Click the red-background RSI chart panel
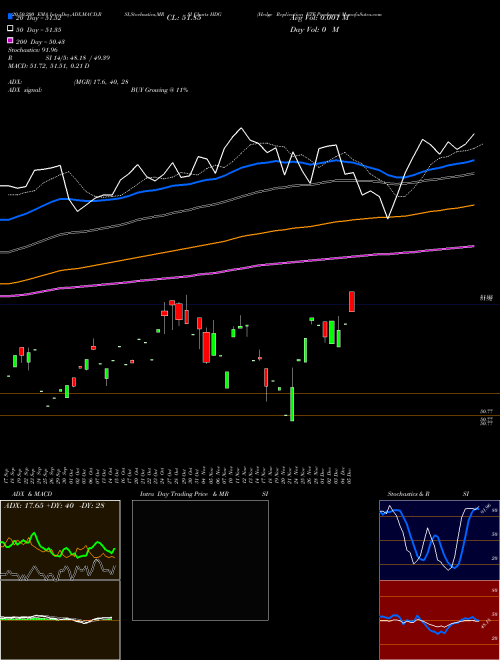 [439, 620]
